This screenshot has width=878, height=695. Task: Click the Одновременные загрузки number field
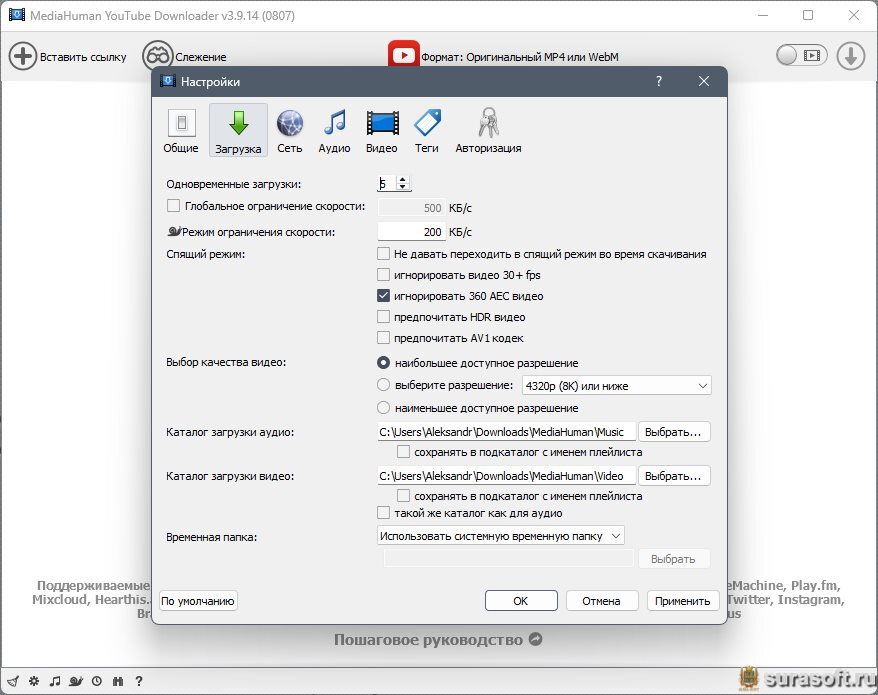[x=386, y=183]
